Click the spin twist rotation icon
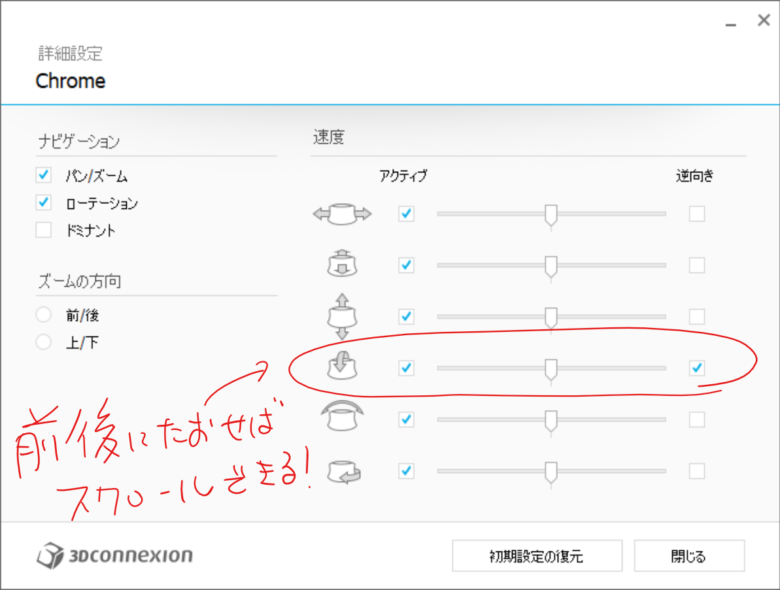Image resolution: width=780 pixels, height=590 pixels. pos(344,472)
